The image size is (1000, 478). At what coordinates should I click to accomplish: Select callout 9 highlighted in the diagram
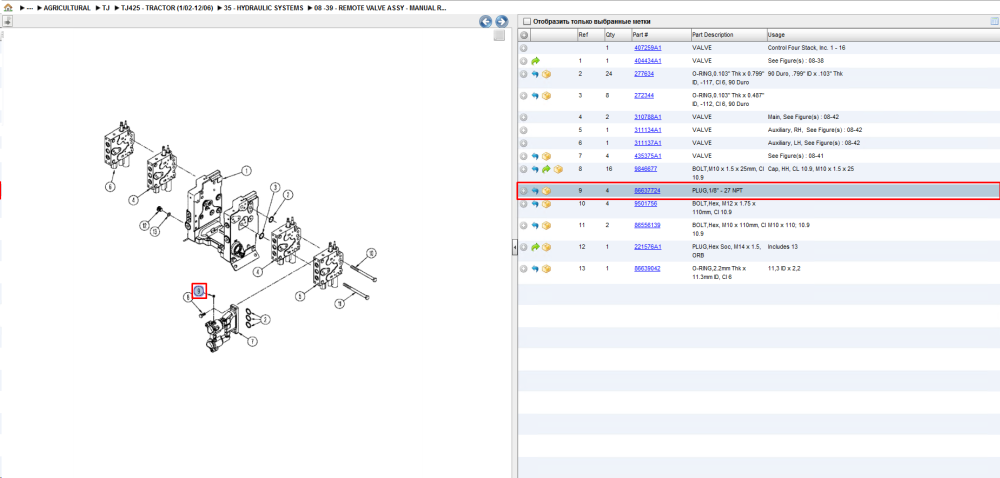click(x=199, y=291)
